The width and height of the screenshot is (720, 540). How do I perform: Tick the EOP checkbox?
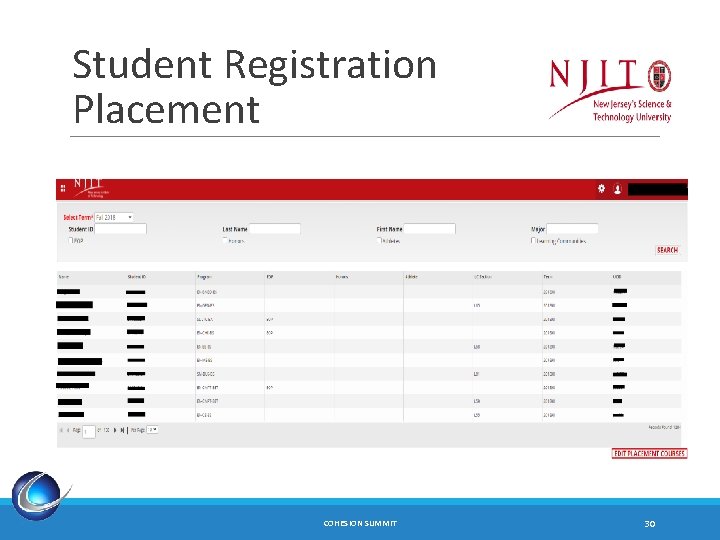point(71,240)
